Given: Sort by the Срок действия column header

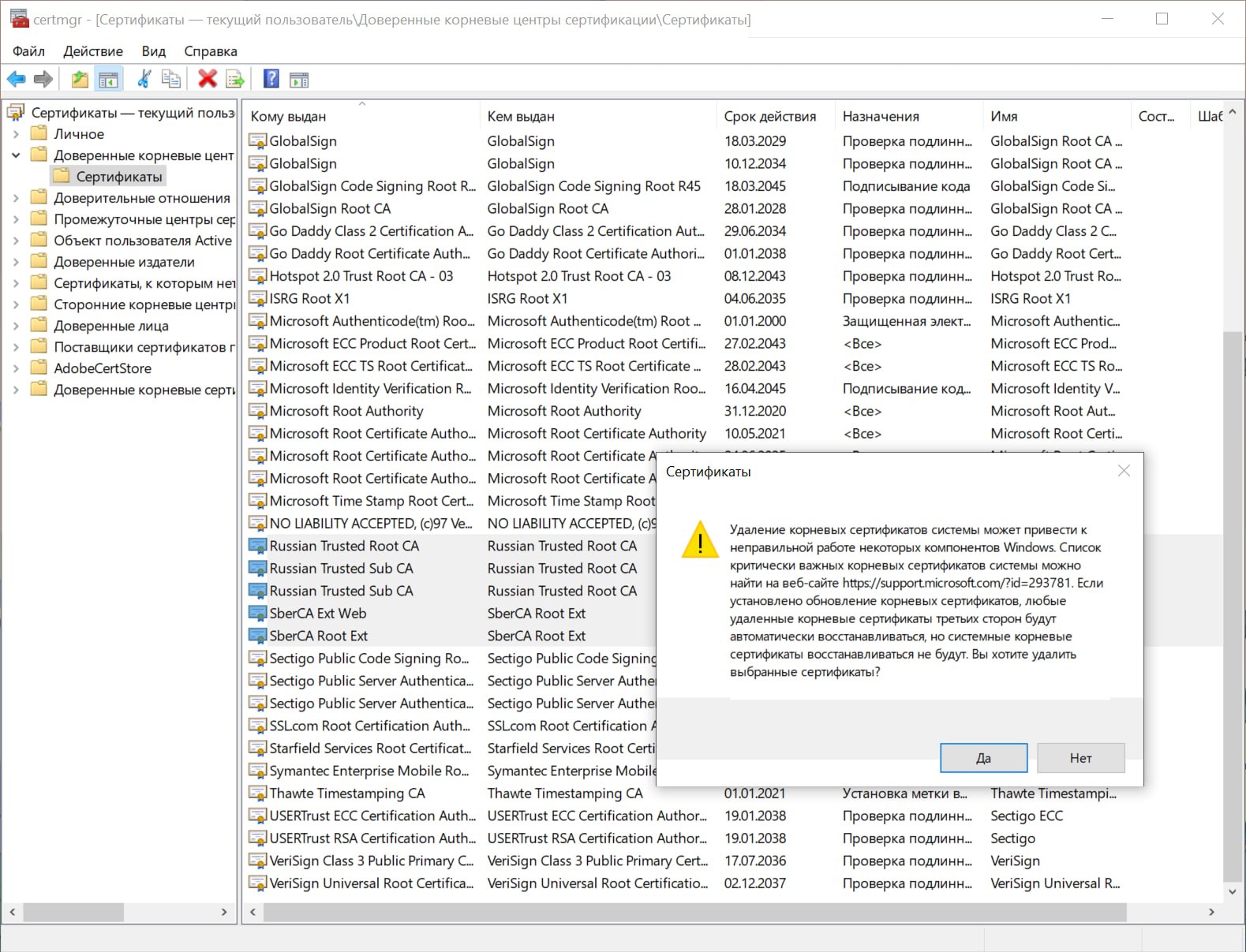Looking at the screenshot, I should [x=776, y=116].
